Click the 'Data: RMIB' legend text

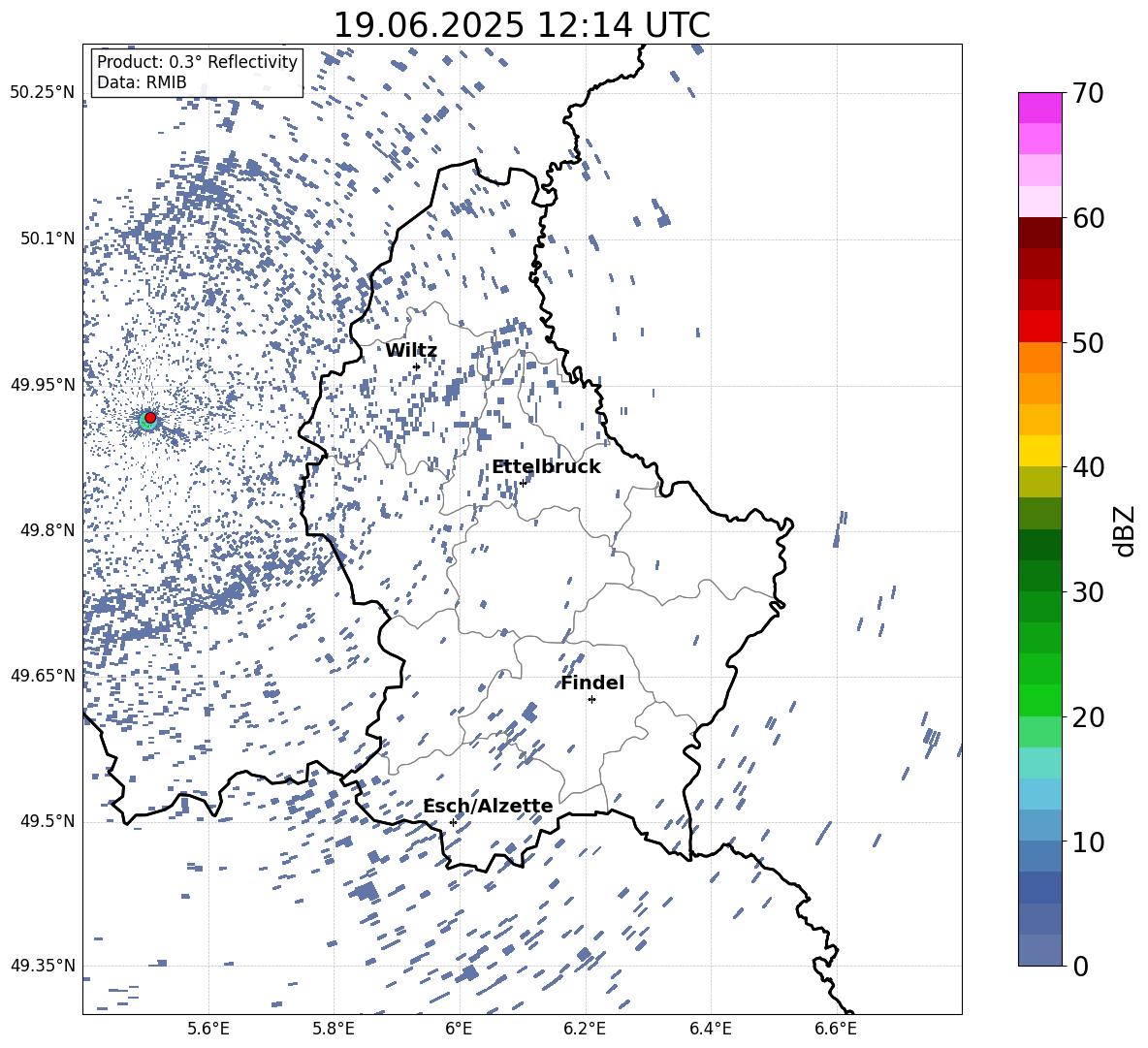(x=142, y=82)
